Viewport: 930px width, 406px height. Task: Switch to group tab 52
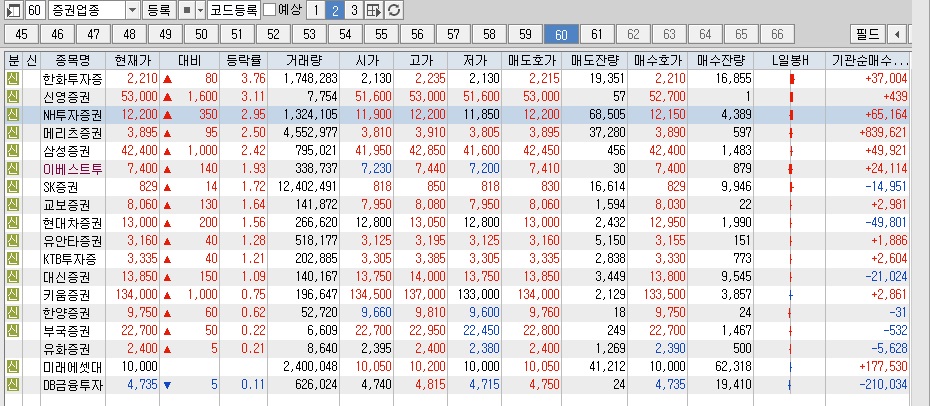coord(273,34)
